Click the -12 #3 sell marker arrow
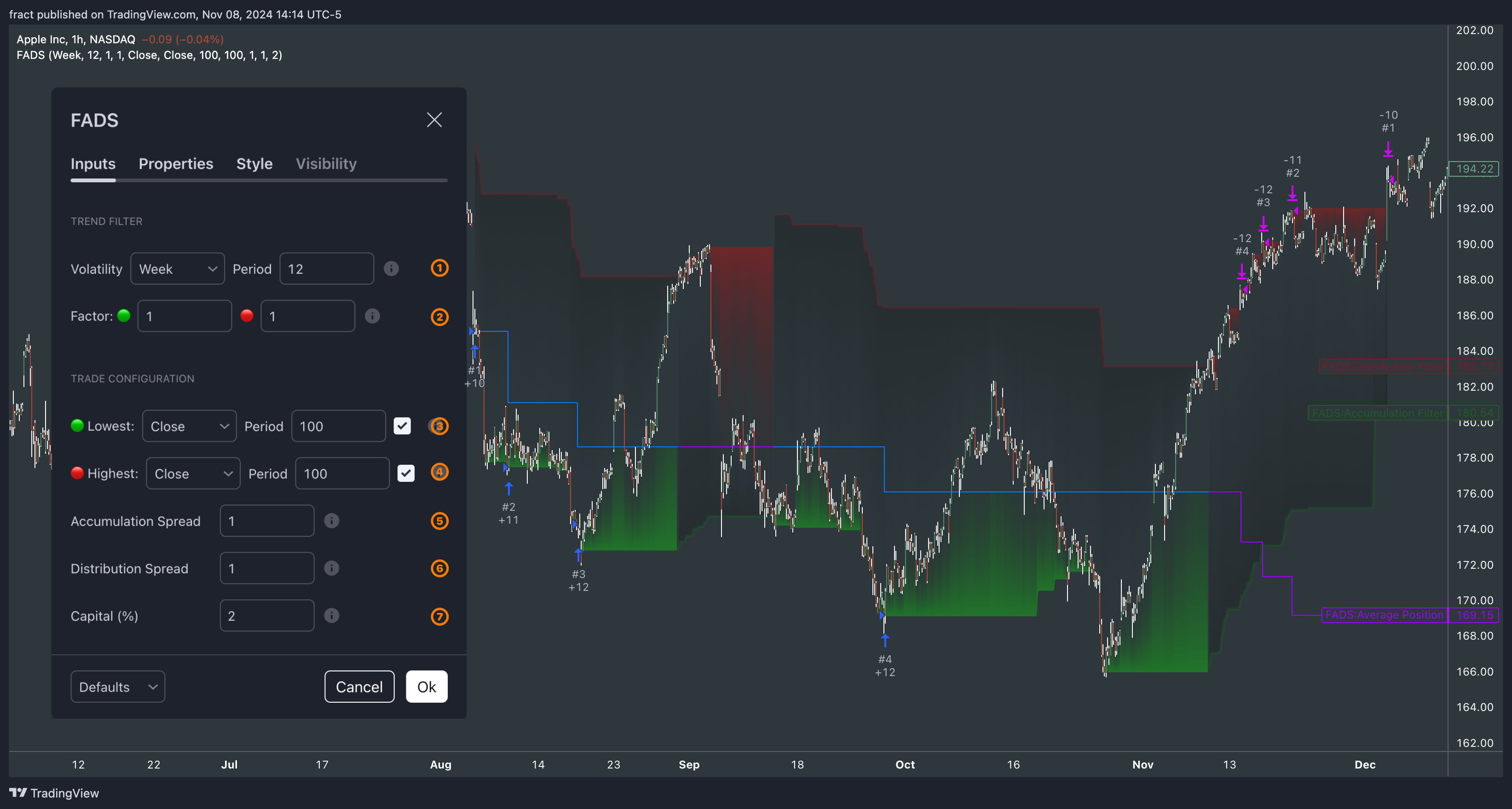This screenshot has width=1512, height=809. (x=1263, y=224)
